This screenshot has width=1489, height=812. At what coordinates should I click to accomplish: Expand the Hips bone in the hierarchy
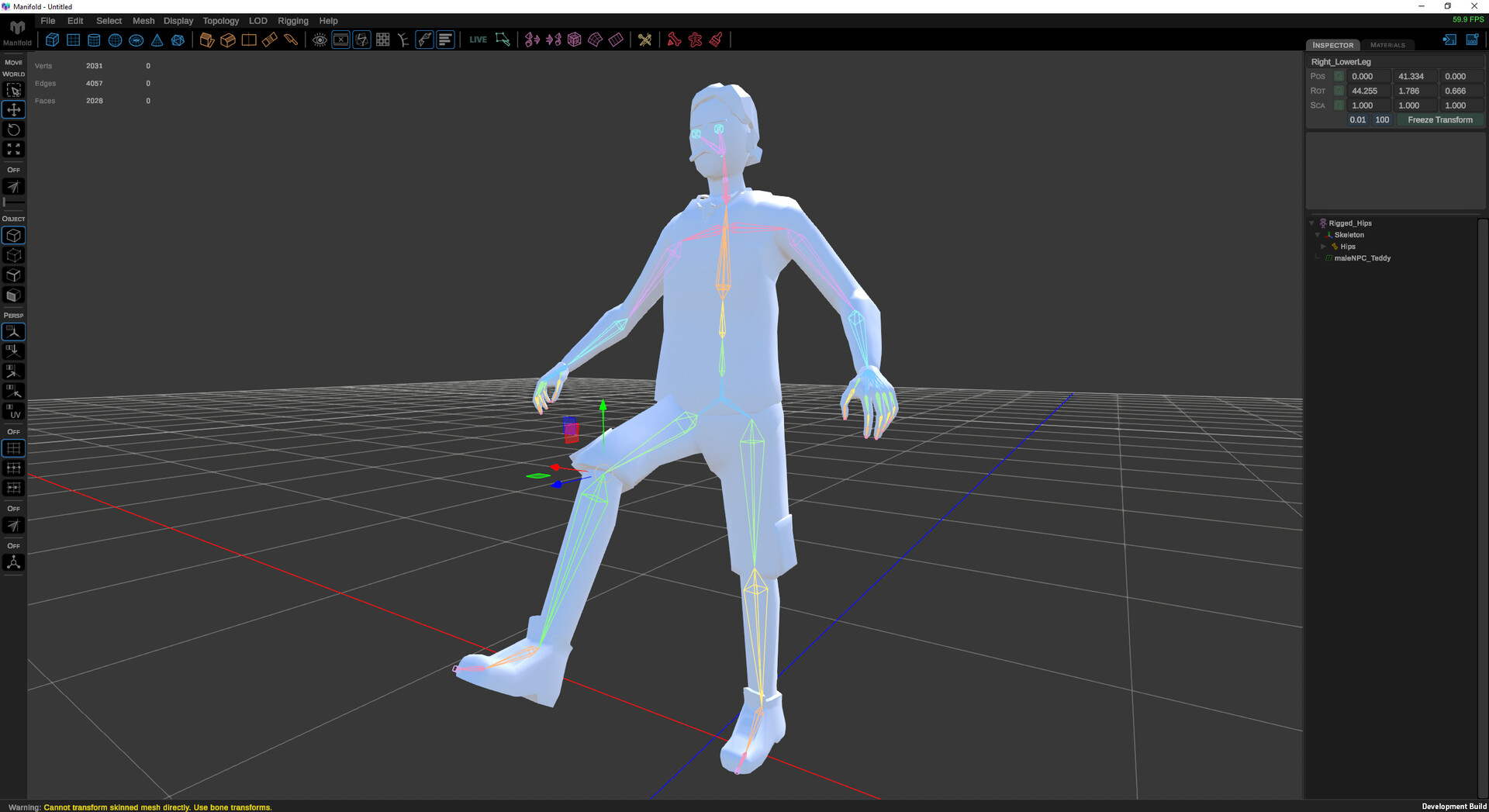[x=1324, y=247]
